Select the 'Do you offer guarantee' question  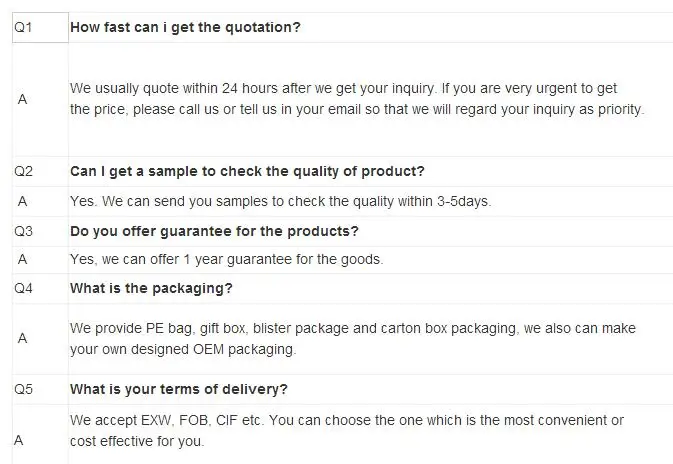[x=214, y=231]
